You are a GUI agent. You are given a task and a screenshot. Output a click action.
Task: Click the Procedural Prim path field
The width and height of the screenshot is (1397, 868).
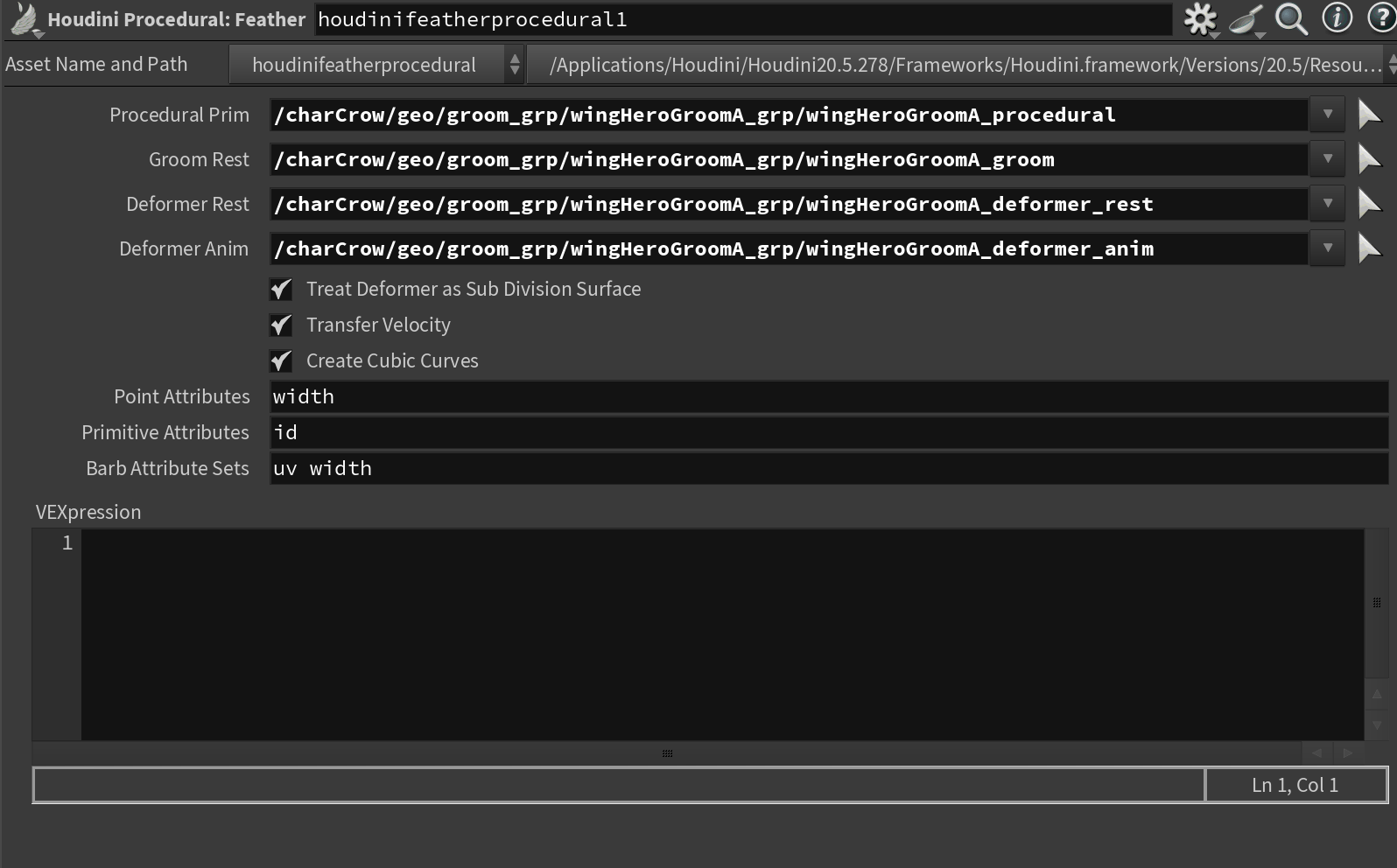(x=789, y=115)
